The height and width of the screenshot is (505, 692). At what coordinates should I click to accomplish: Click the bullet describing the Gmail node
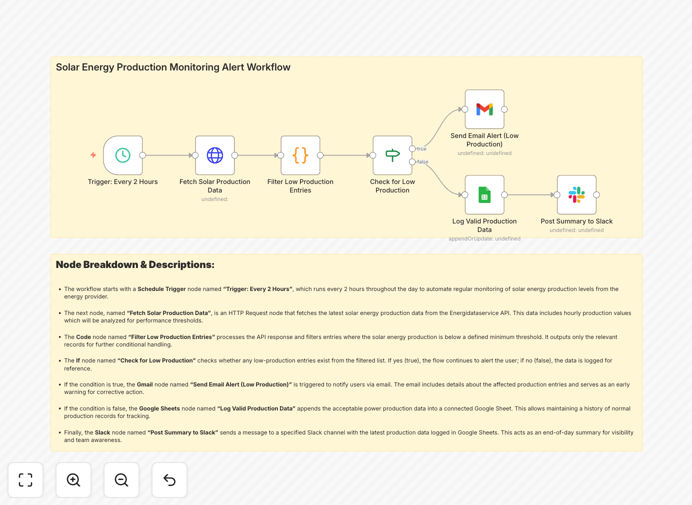click(x=346, y=388)
